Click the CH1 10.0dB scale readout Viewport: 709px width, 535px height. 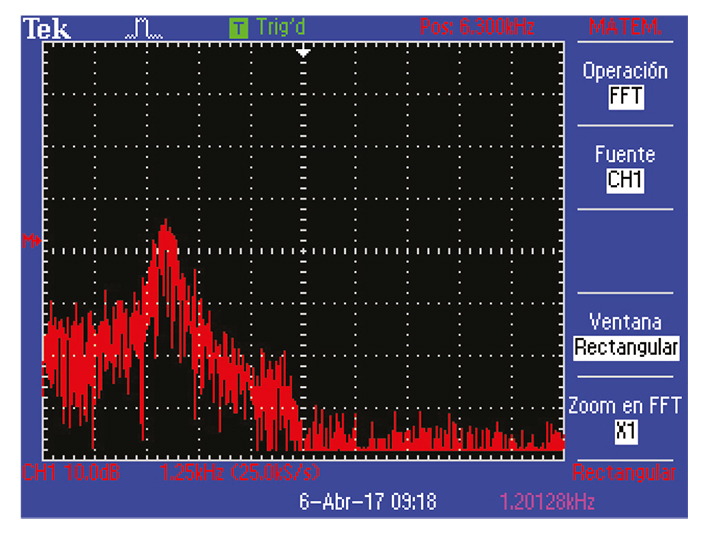tap(72, 472)
